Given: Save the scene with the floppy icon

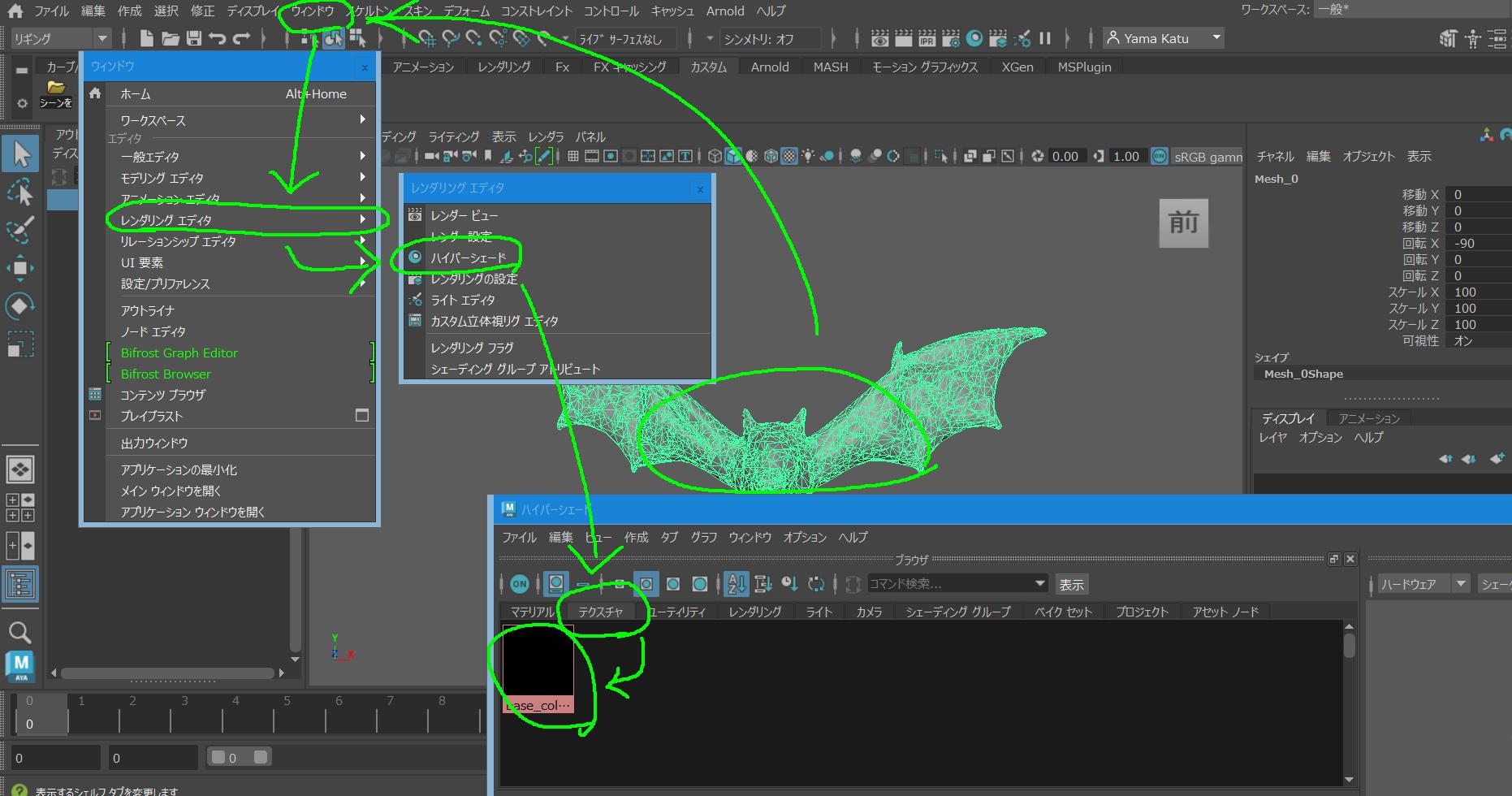Looking at the screenshot, I should coord(193,38).
